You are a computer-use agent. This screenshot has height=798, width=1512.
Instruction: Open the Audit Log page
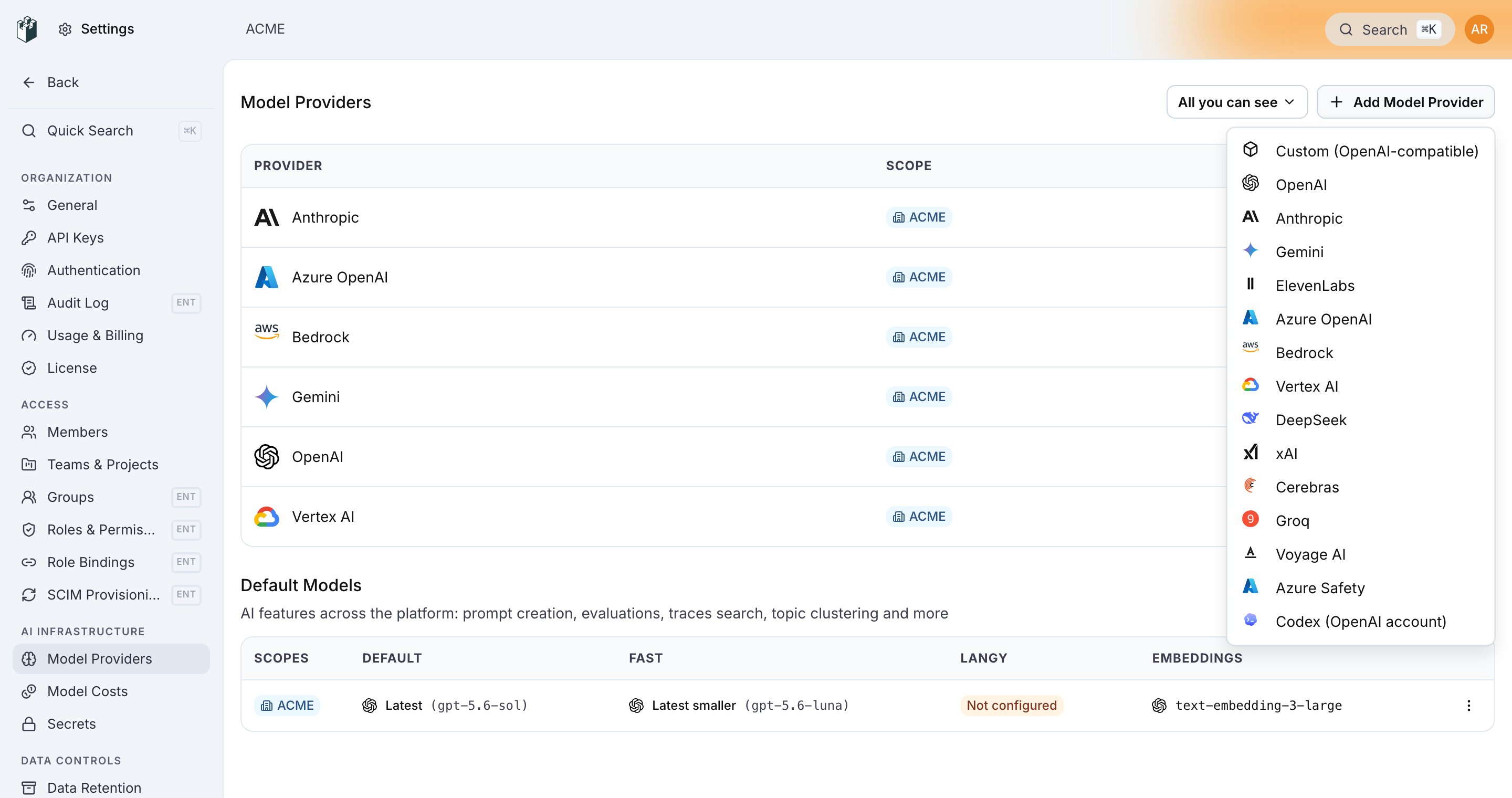pyautogui.click(x=111, y=303)
